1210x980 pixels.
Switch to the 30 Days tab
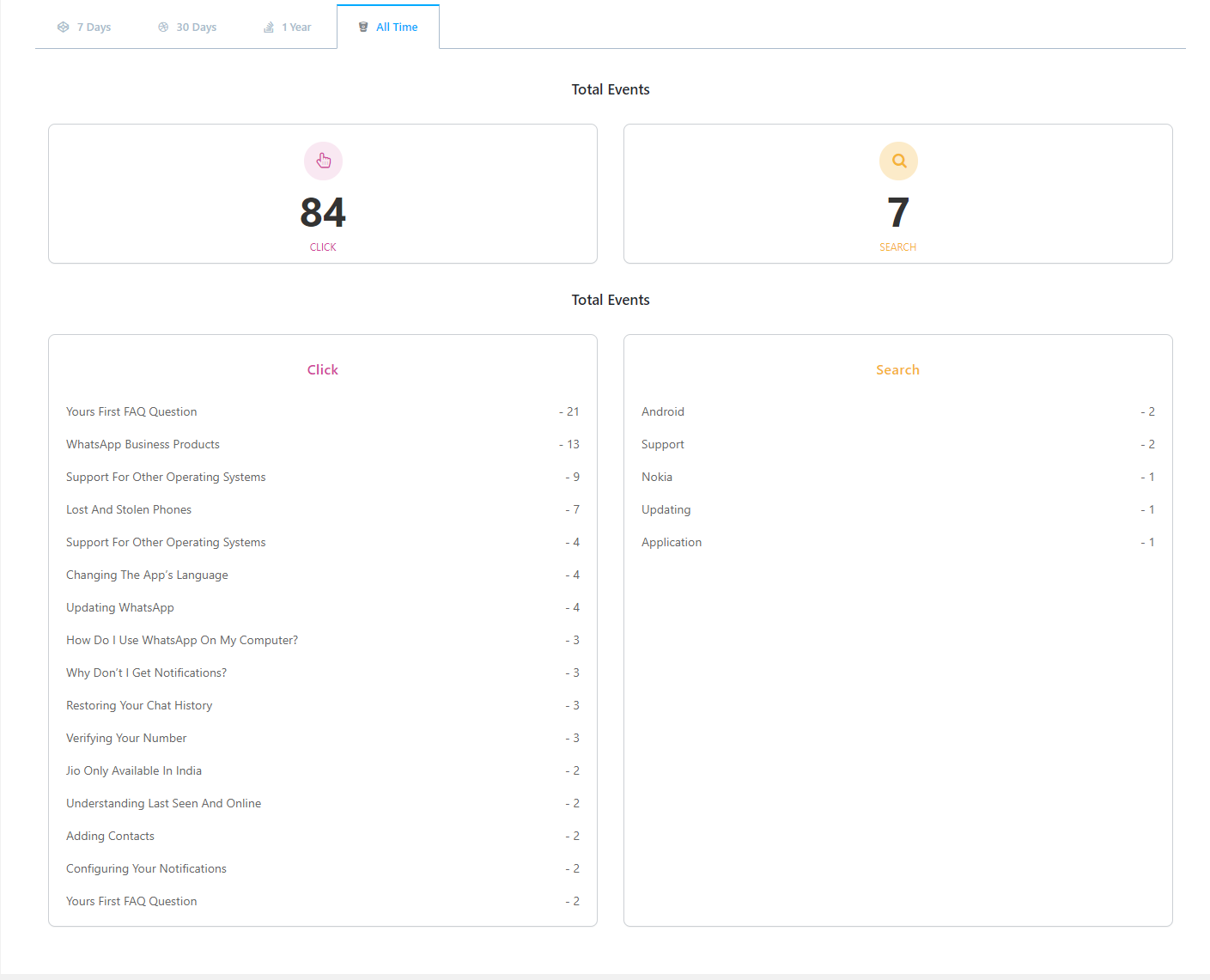tap(187, 27)
